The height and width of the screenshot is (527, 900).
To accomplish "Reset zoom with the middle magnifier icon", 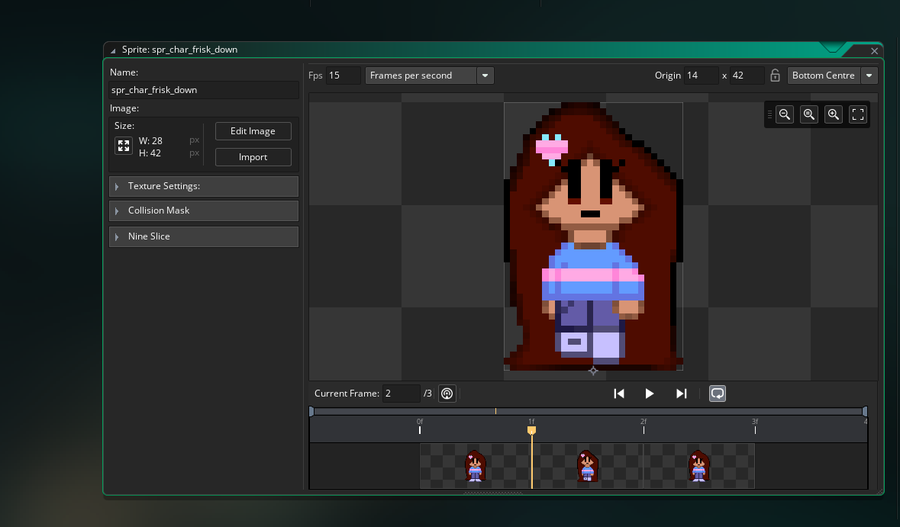I will (809, 115).
